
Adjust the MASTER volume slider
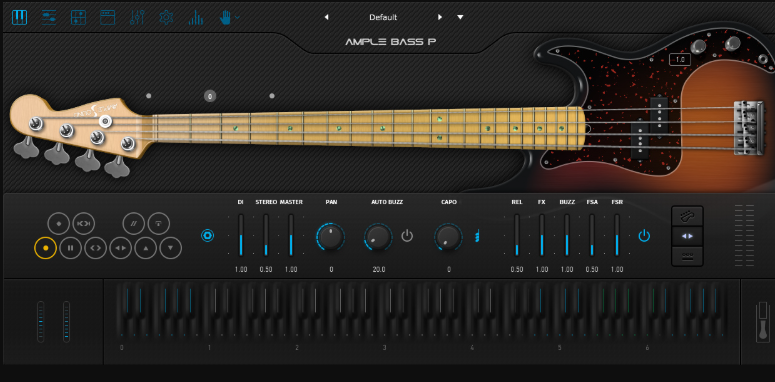(291, 235)
